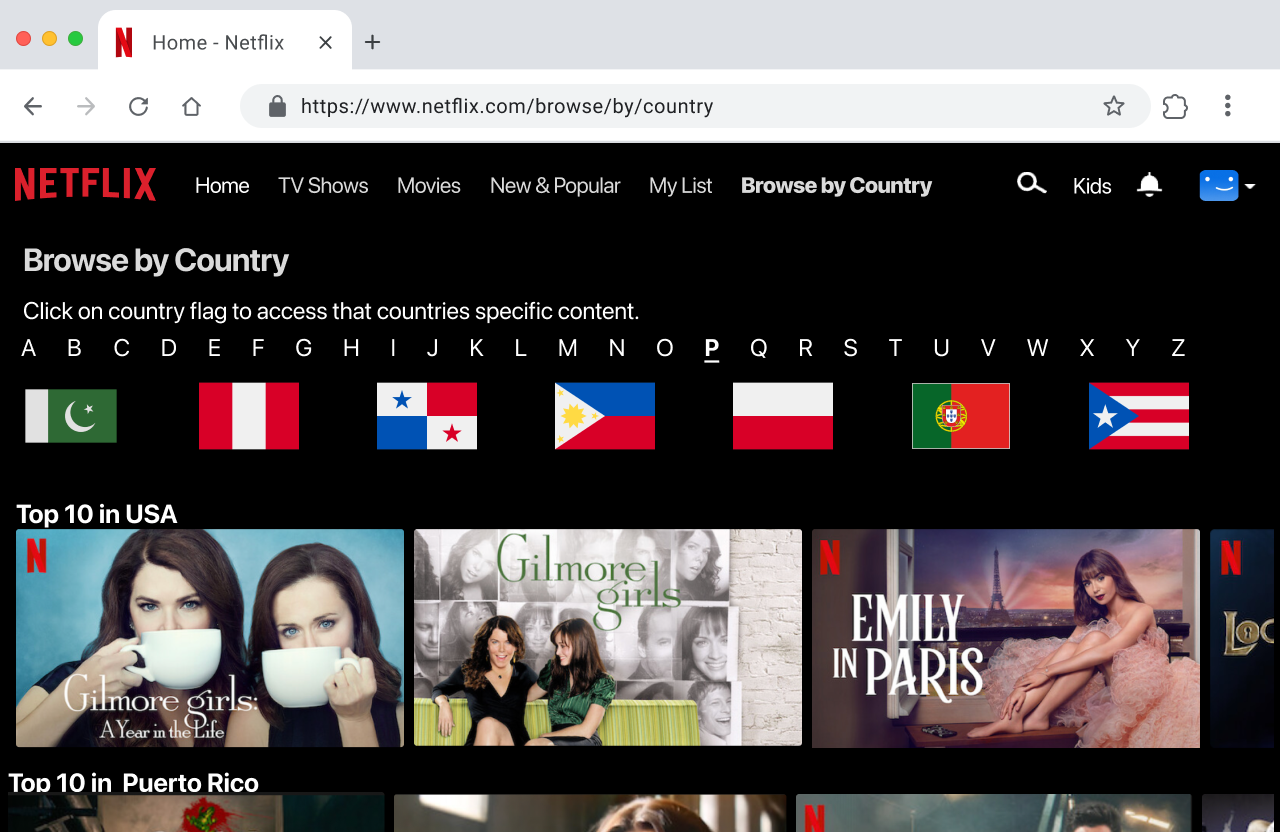Switch to the Home - Netflix tab
The image size is (1280, 832).
225,42
